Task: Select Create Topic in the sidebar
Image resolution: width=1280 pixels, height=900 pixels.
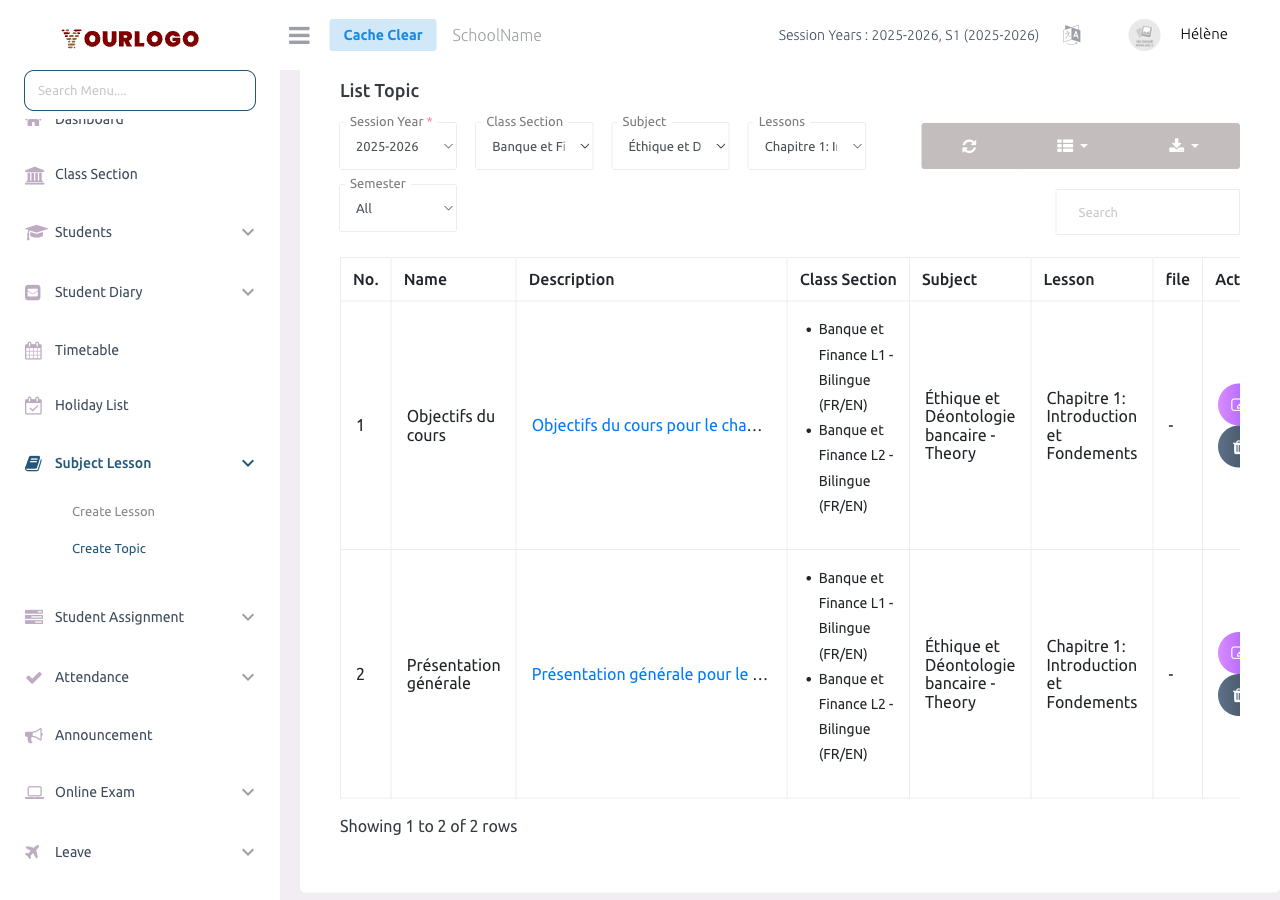Action: [x=108, y=548]
